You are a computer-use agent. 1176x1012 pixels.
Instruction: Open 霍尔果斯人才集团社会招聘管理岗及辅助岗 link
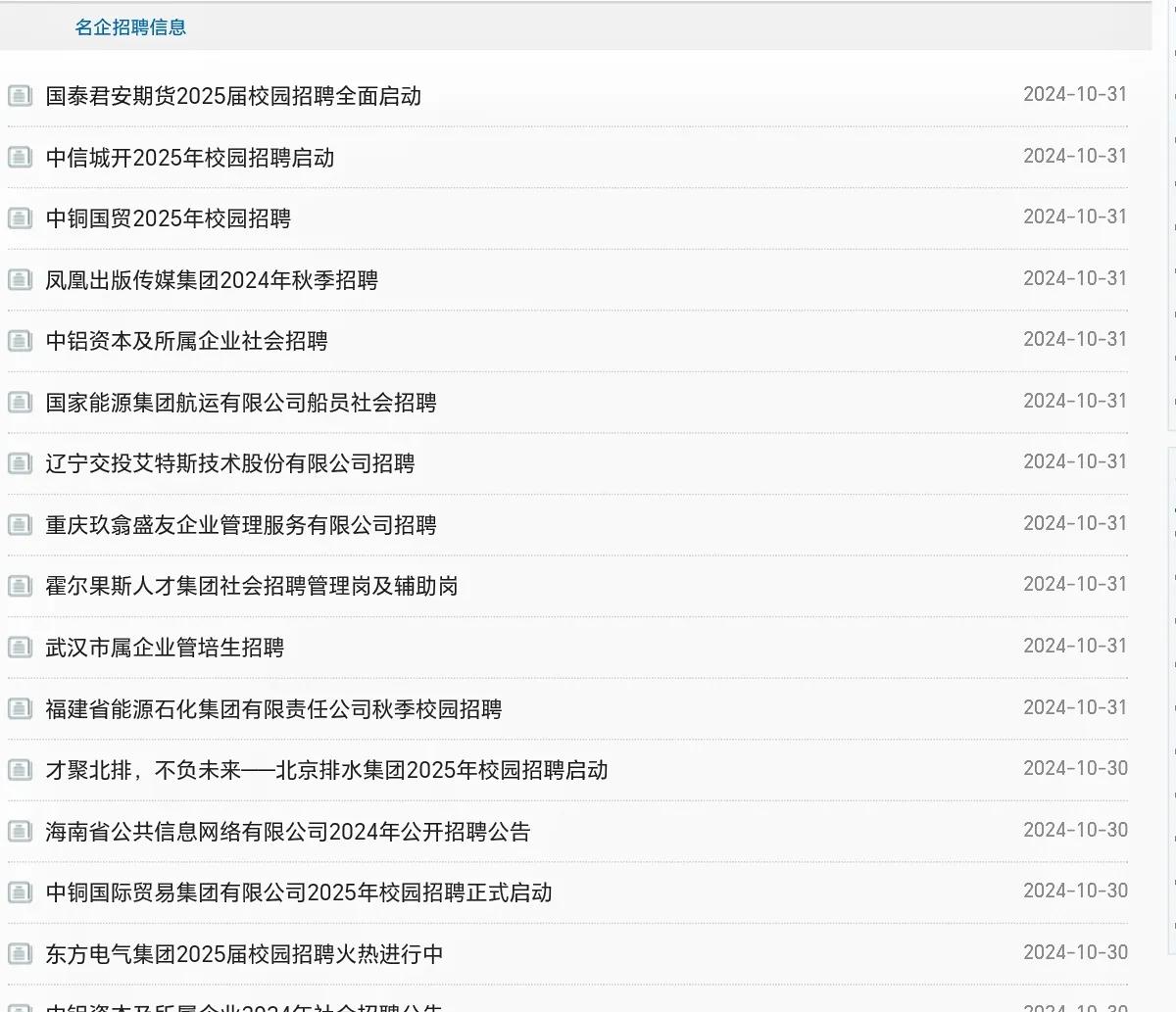coord(252,586)
